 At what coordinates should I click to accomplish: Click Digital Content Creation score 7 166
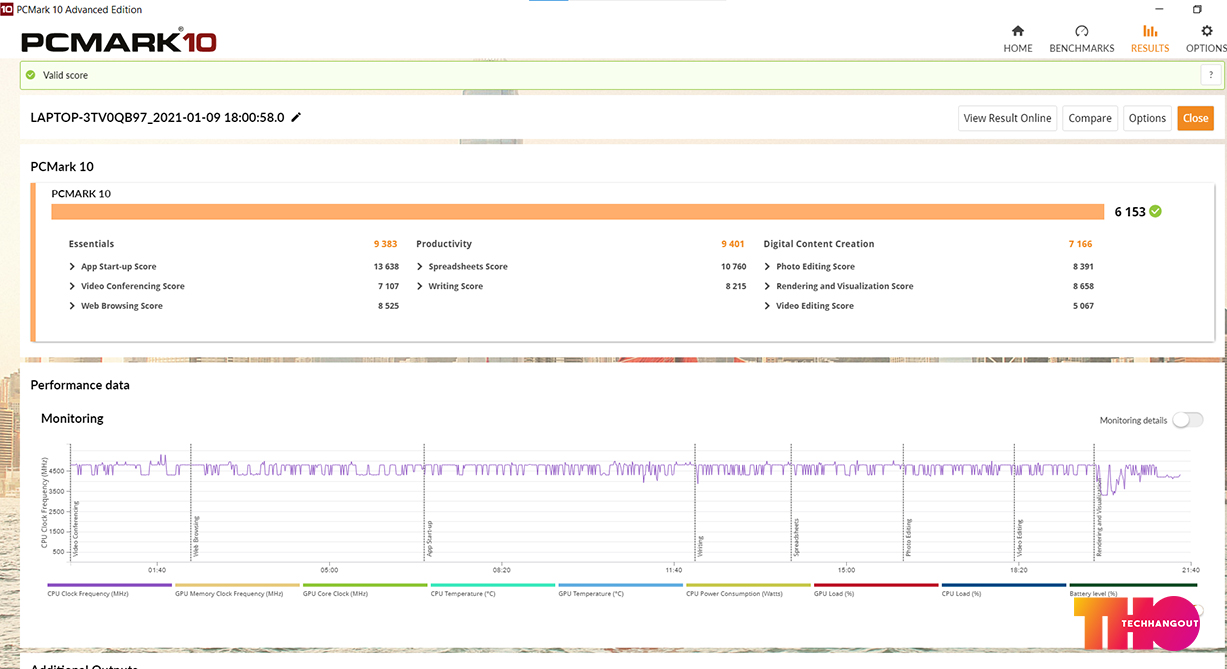(x=1080, y=244)
